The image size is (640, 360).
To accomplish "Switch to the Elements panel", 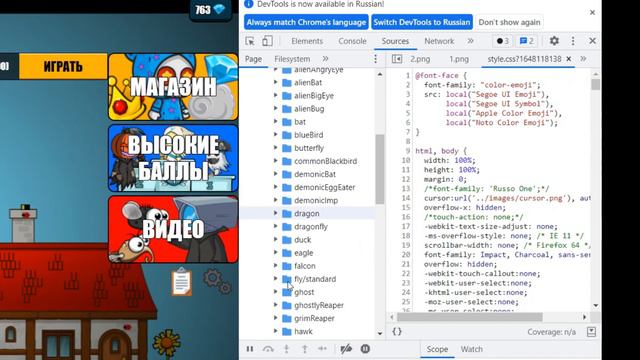I will [307, 41].
